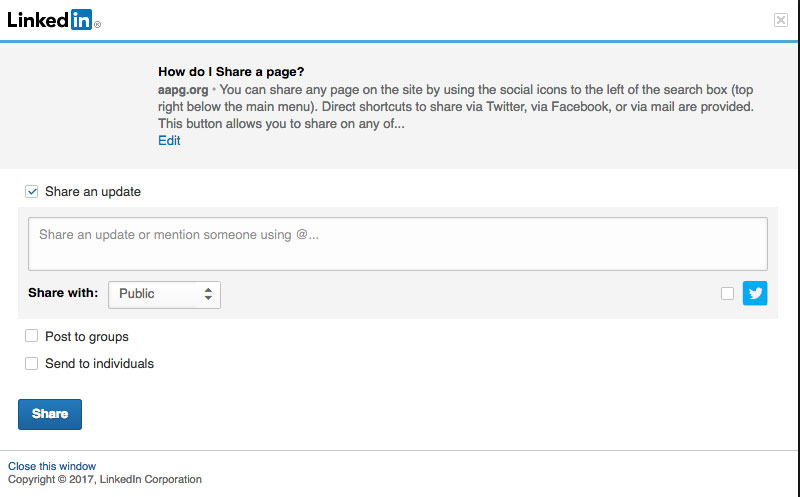Image resolution: width=800 pixels, height=497 pixels.
Task: Click the Send to individuals label
Action: point(99,364)
